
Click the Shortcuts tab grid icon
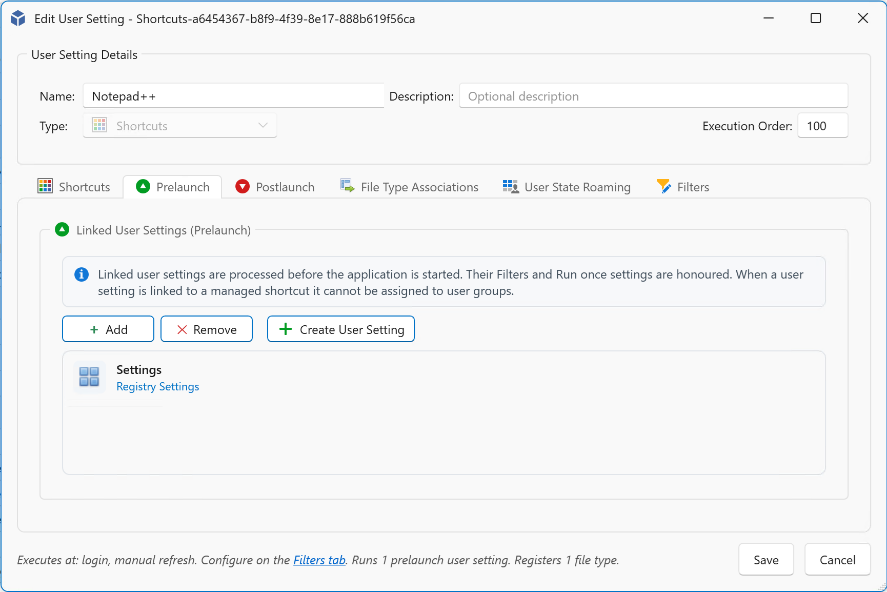pyautogui.click(x=45, y=186)
